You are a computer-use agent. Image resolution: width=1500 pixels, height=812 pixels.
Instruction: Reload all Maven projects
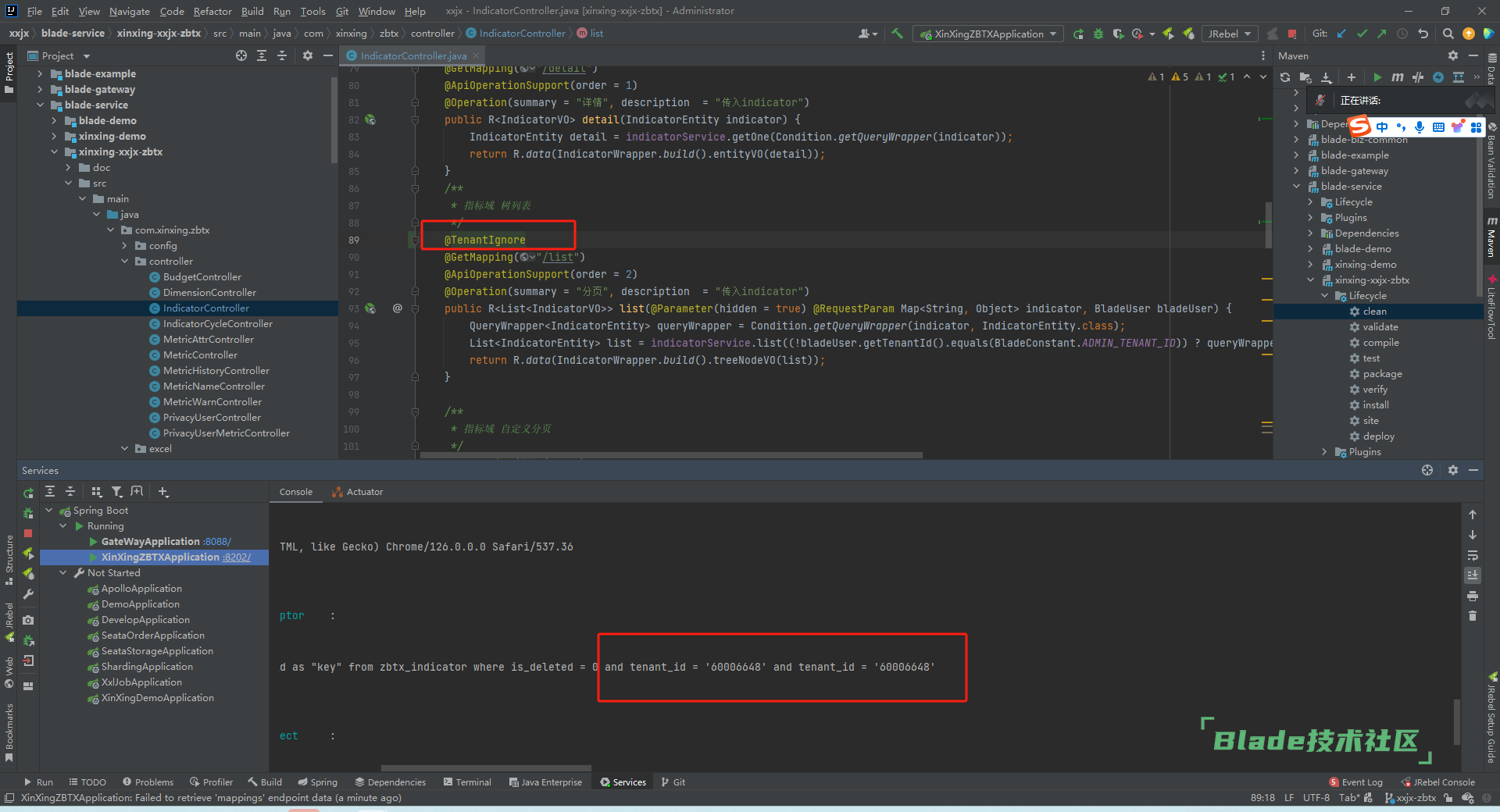1285,77
